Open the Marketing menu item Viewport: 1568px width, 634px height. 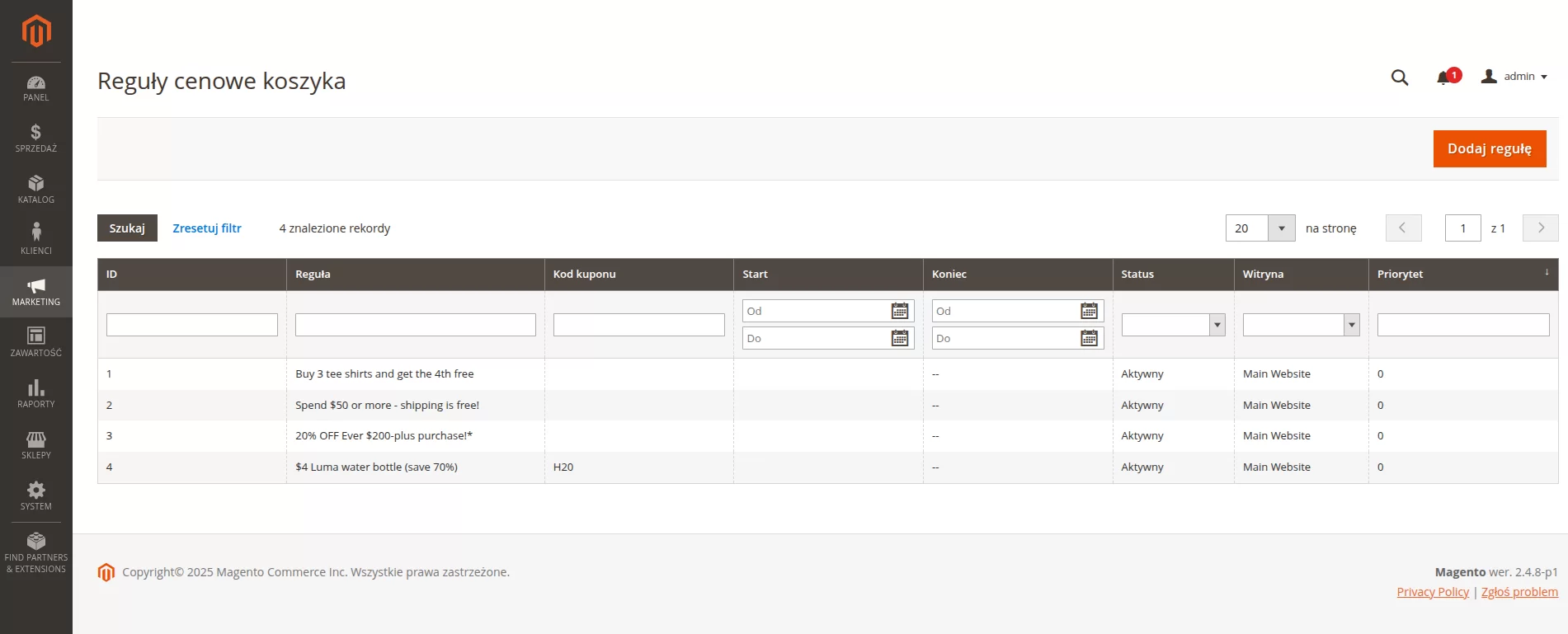(x=36, y=292)
